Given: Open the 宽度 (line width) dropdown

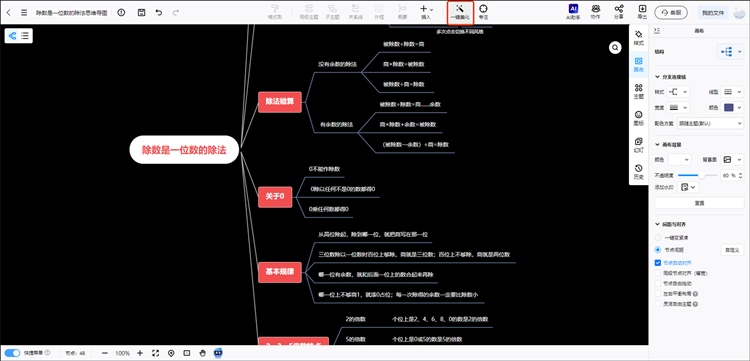Looking at the screenshot, I should click(678, 108).
